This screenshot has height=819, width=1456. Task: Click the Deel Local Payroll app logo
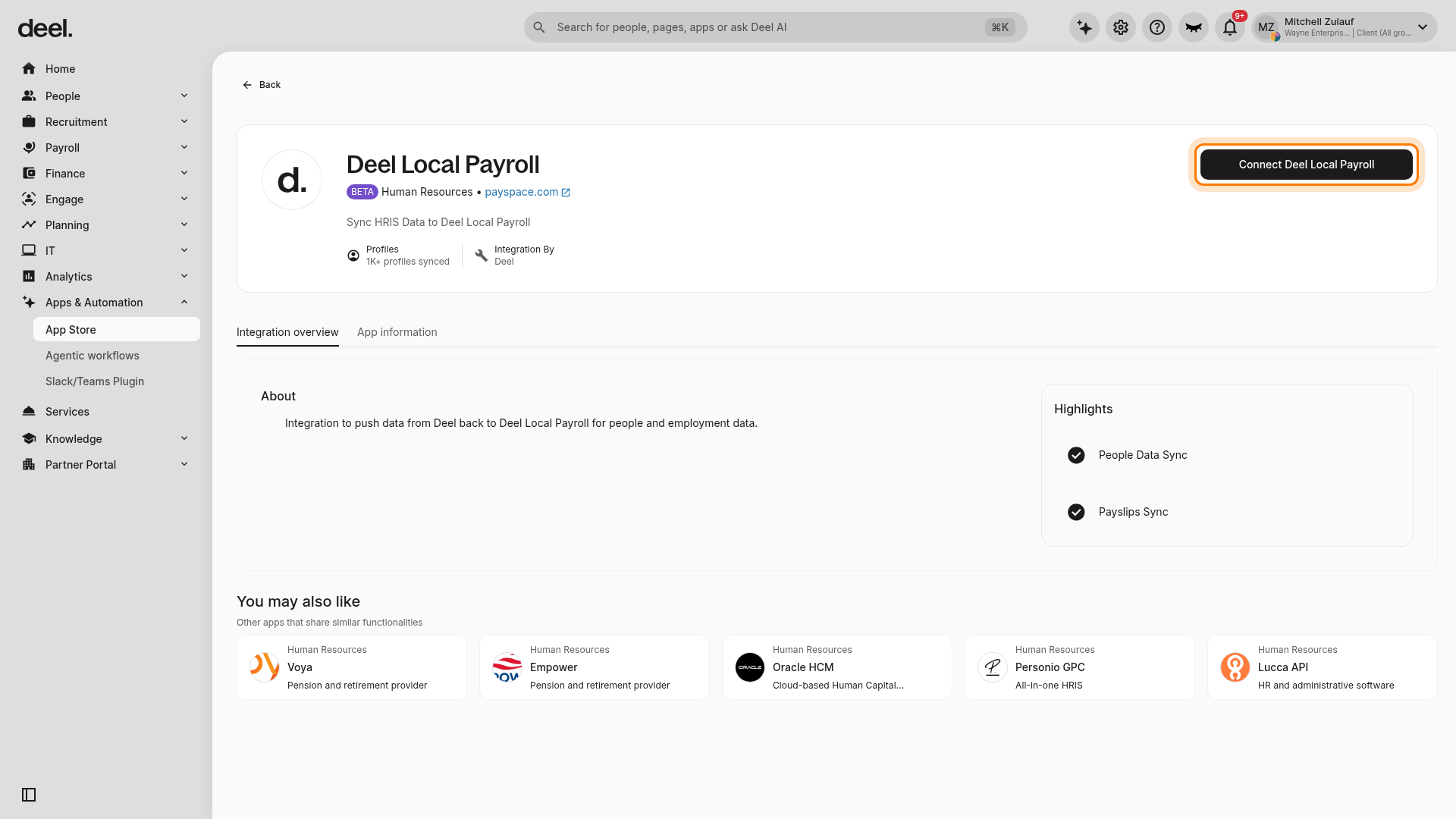[x=292, y=180]
